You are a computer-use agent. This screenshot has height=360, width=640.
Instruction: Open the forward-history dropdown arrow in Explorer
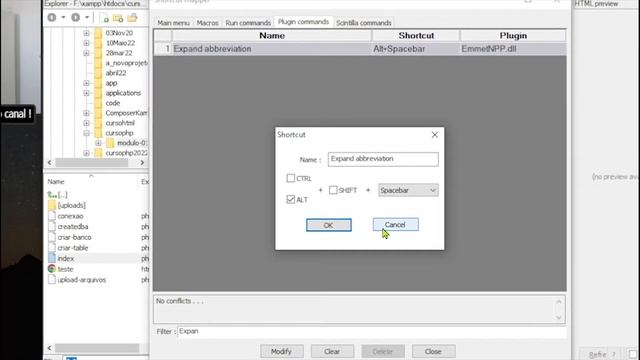pos(87,18)
